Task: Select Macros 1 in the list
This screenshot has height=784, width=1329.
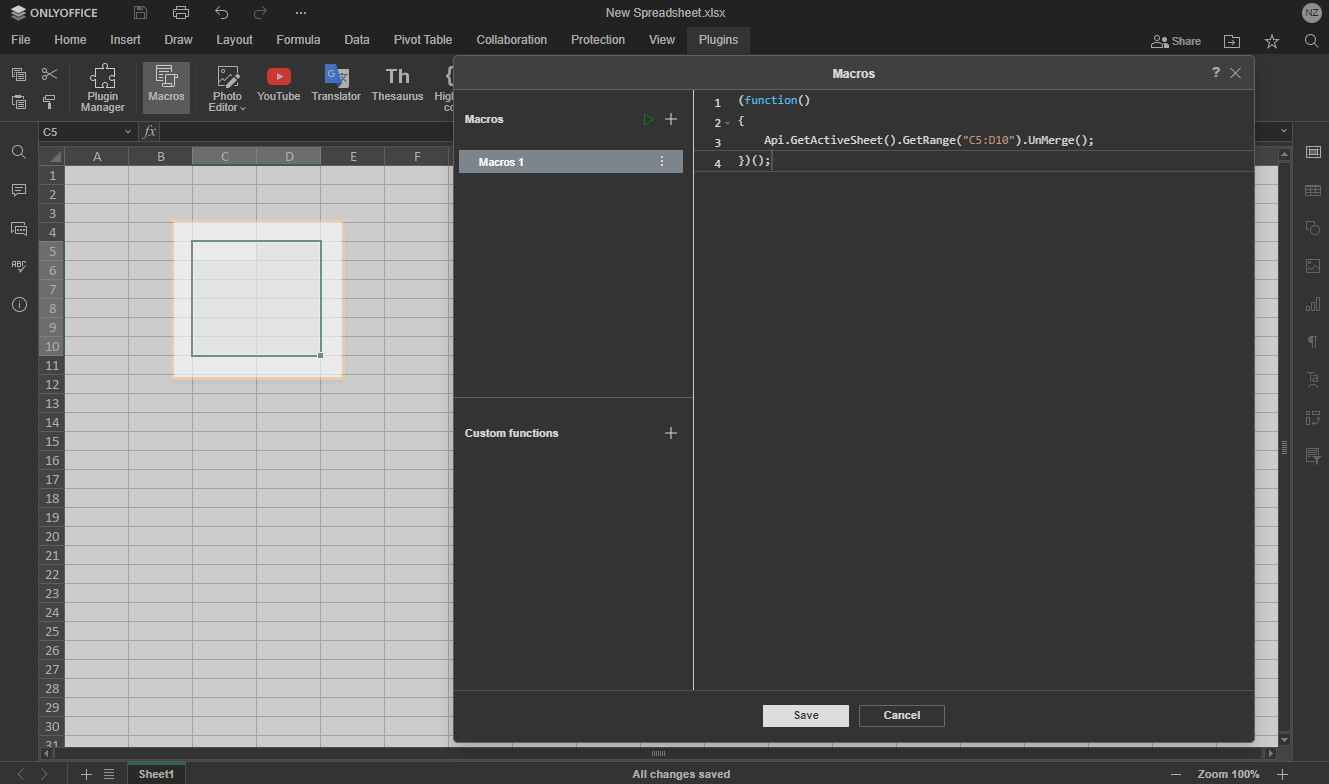Action: coord(571,162)
